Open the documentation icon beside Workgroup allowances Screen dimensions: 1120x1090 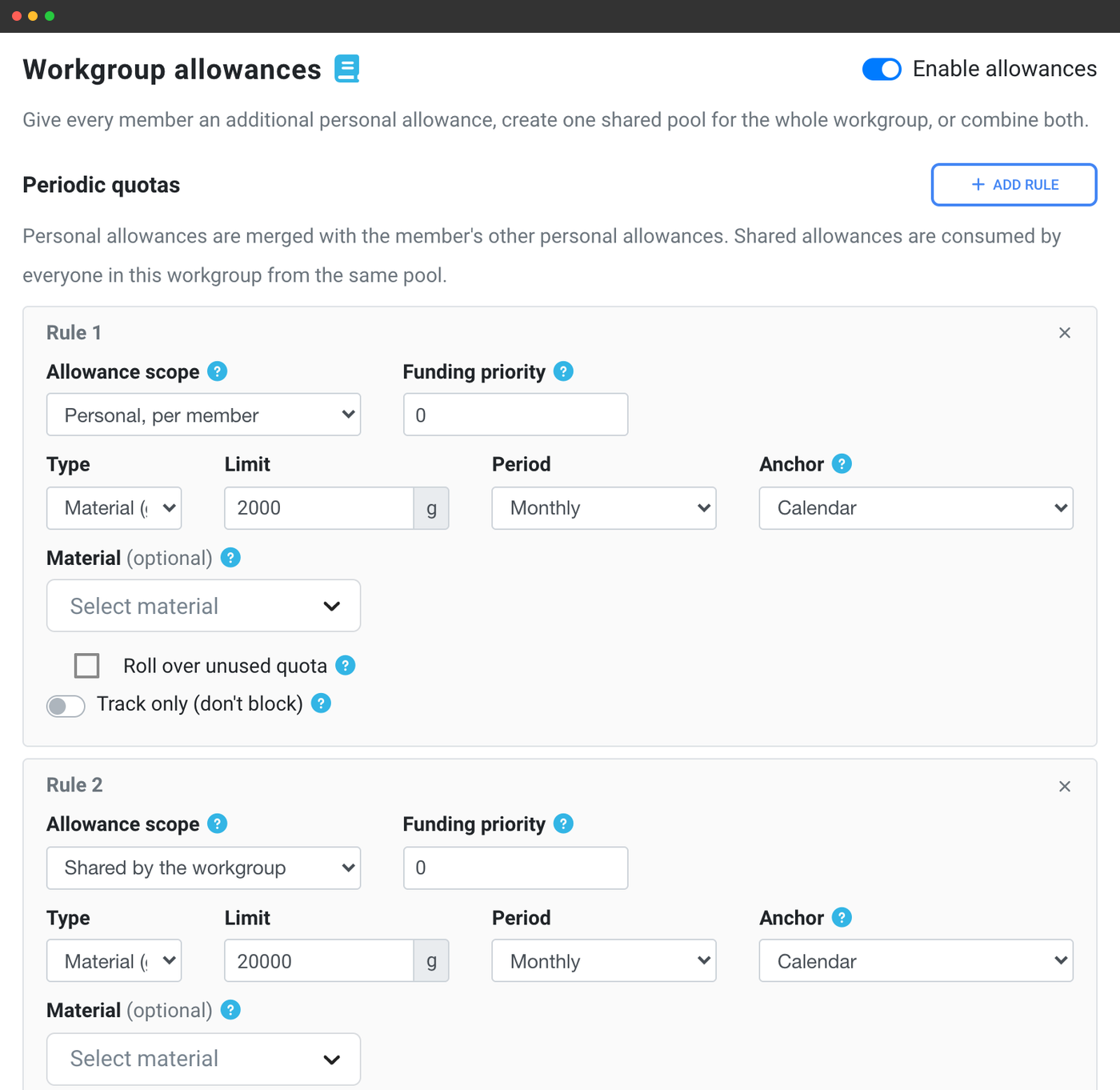(347, 69)
